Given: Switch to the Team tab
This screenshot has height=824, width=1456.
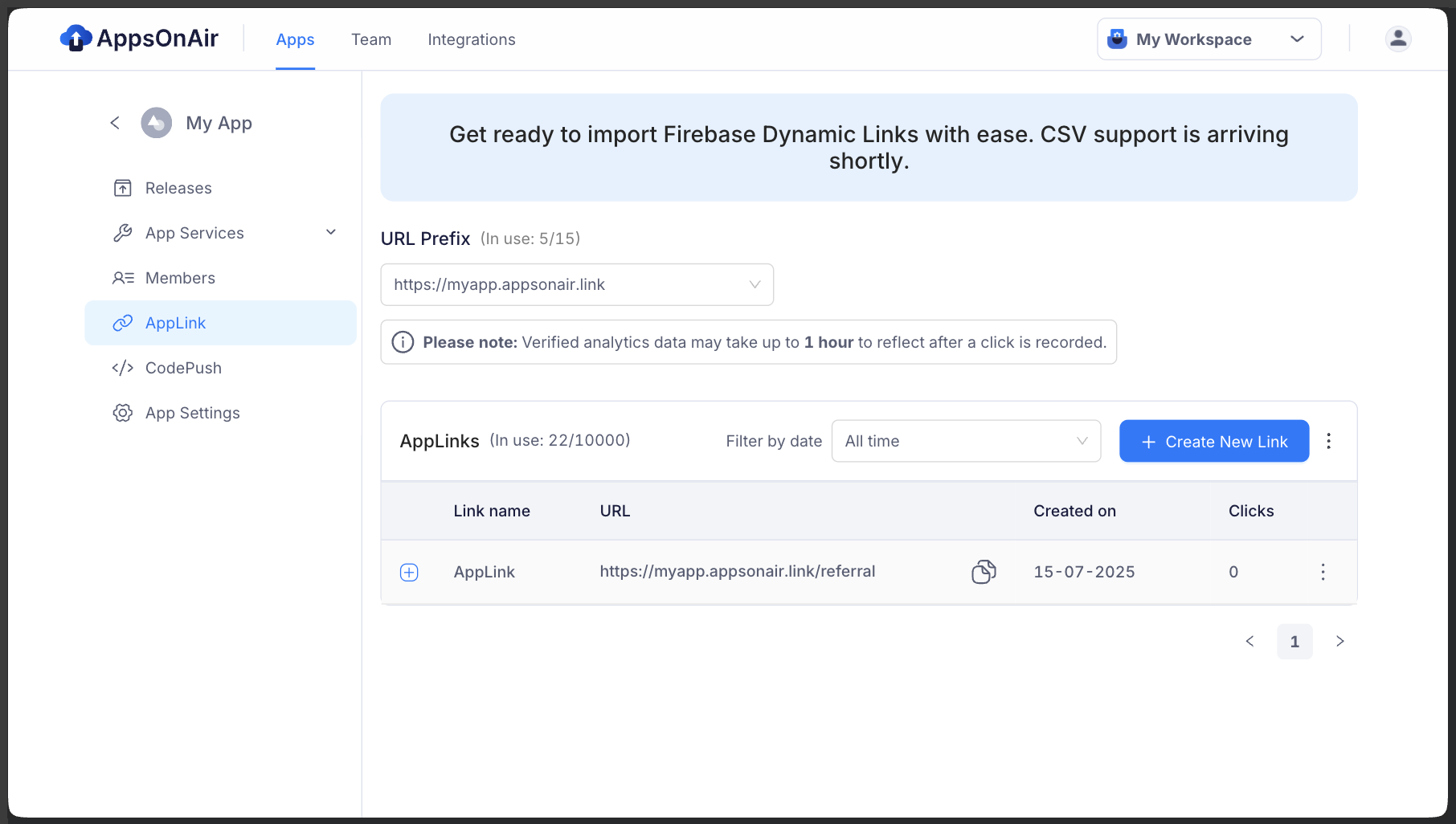Looking at the screenshot, I should tap(371, 39).
